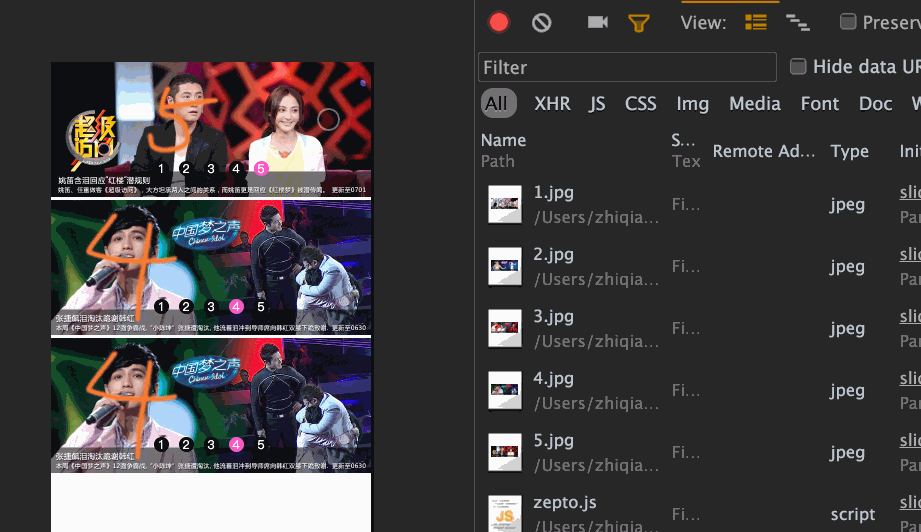921x532 pixels.
Task: Select the zepto.js request name
Action: (564, 503)
